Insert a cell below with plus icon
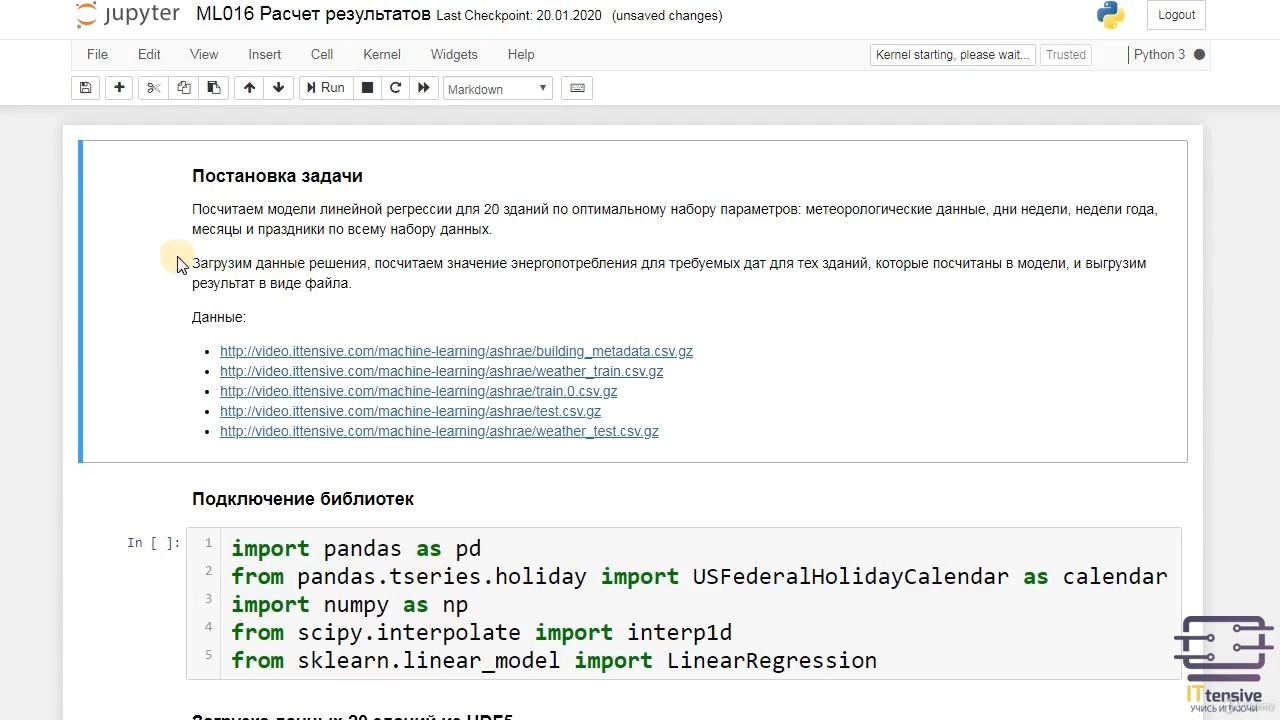This screenshot has height=720, width=1280. tap(119, 88)
